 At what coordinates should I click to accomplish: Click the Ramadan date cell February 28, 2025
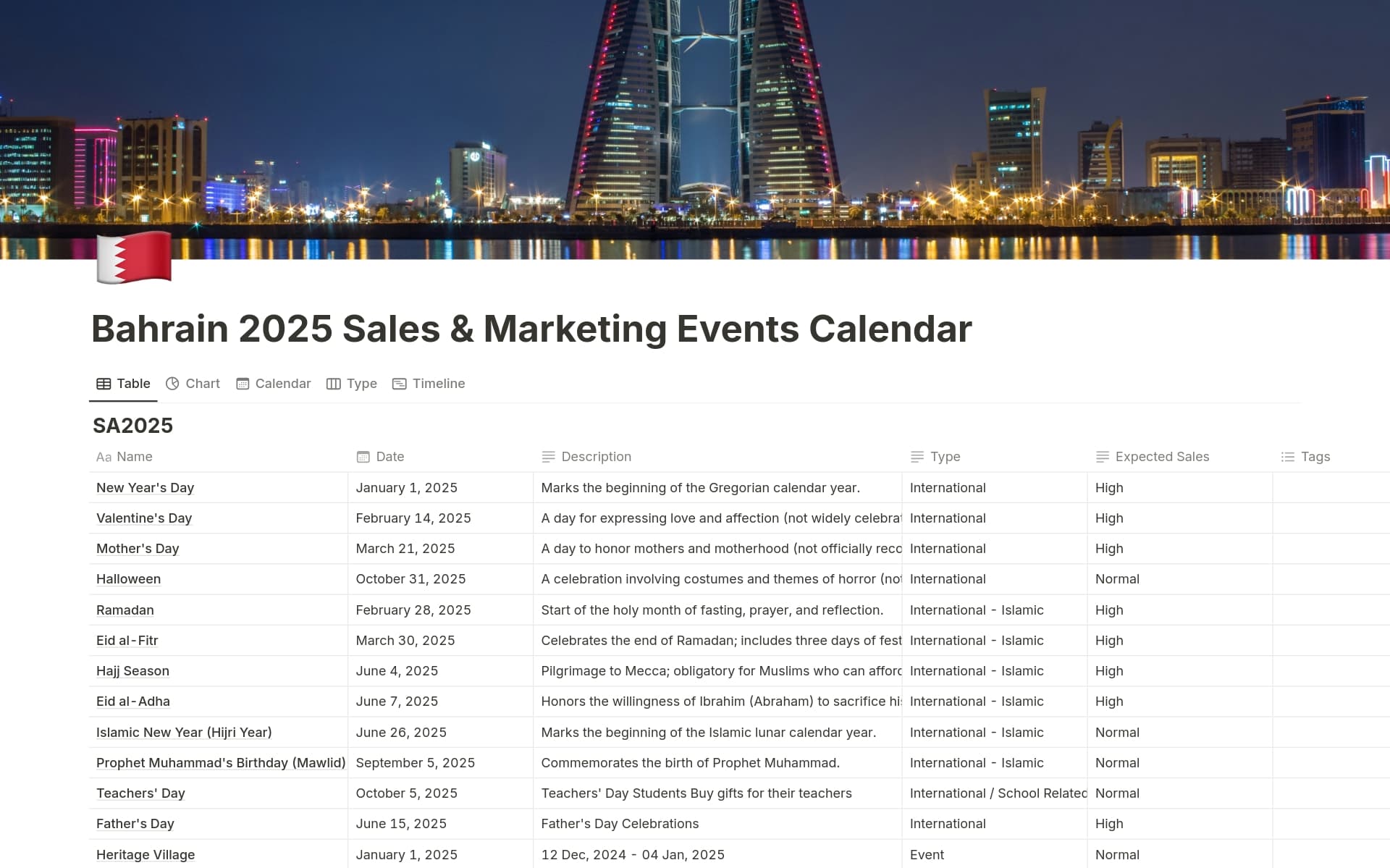[x=413, y=610]
